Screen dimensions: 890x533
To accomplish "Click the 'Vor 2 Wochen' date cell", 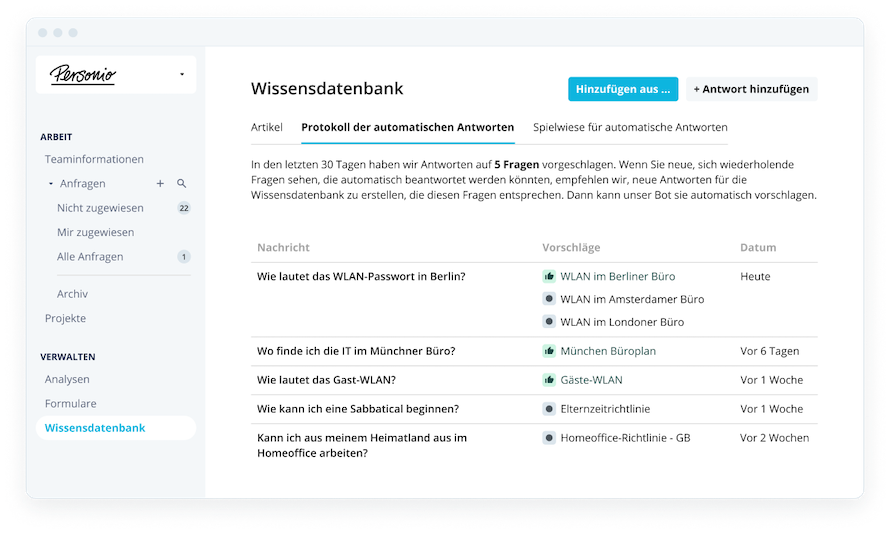I will [774, 438].
